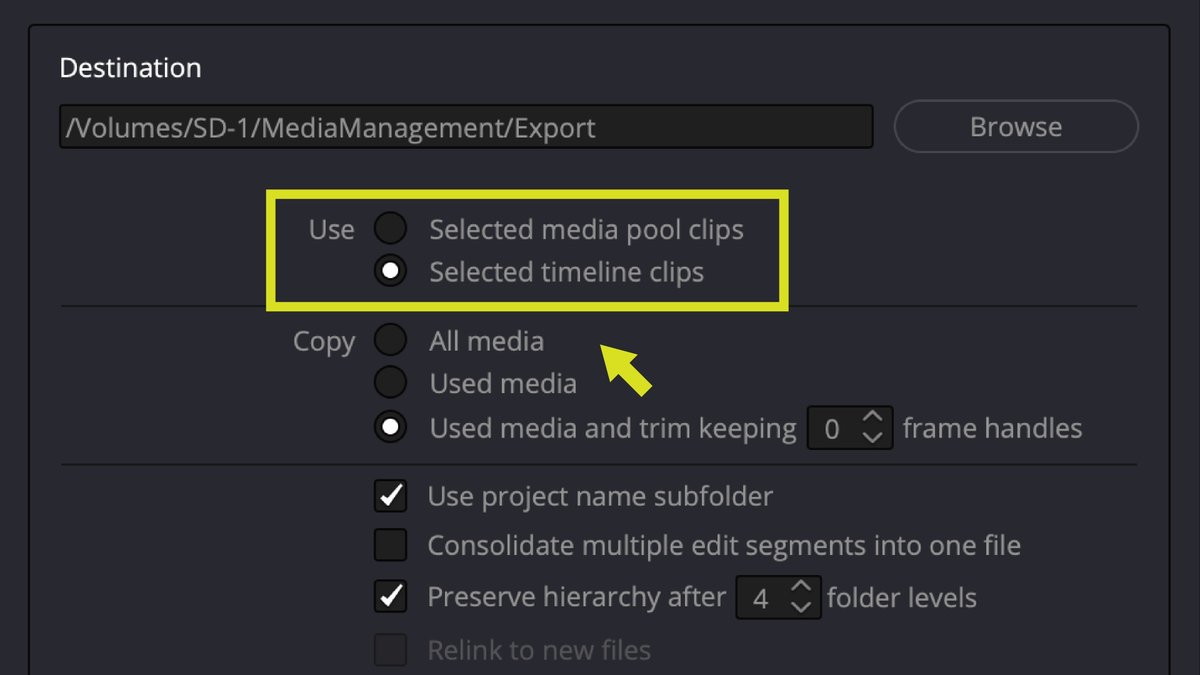Screen dimensions: 1200x675
Task: Click the folder levels number field
Action: [x=778, y=597]
